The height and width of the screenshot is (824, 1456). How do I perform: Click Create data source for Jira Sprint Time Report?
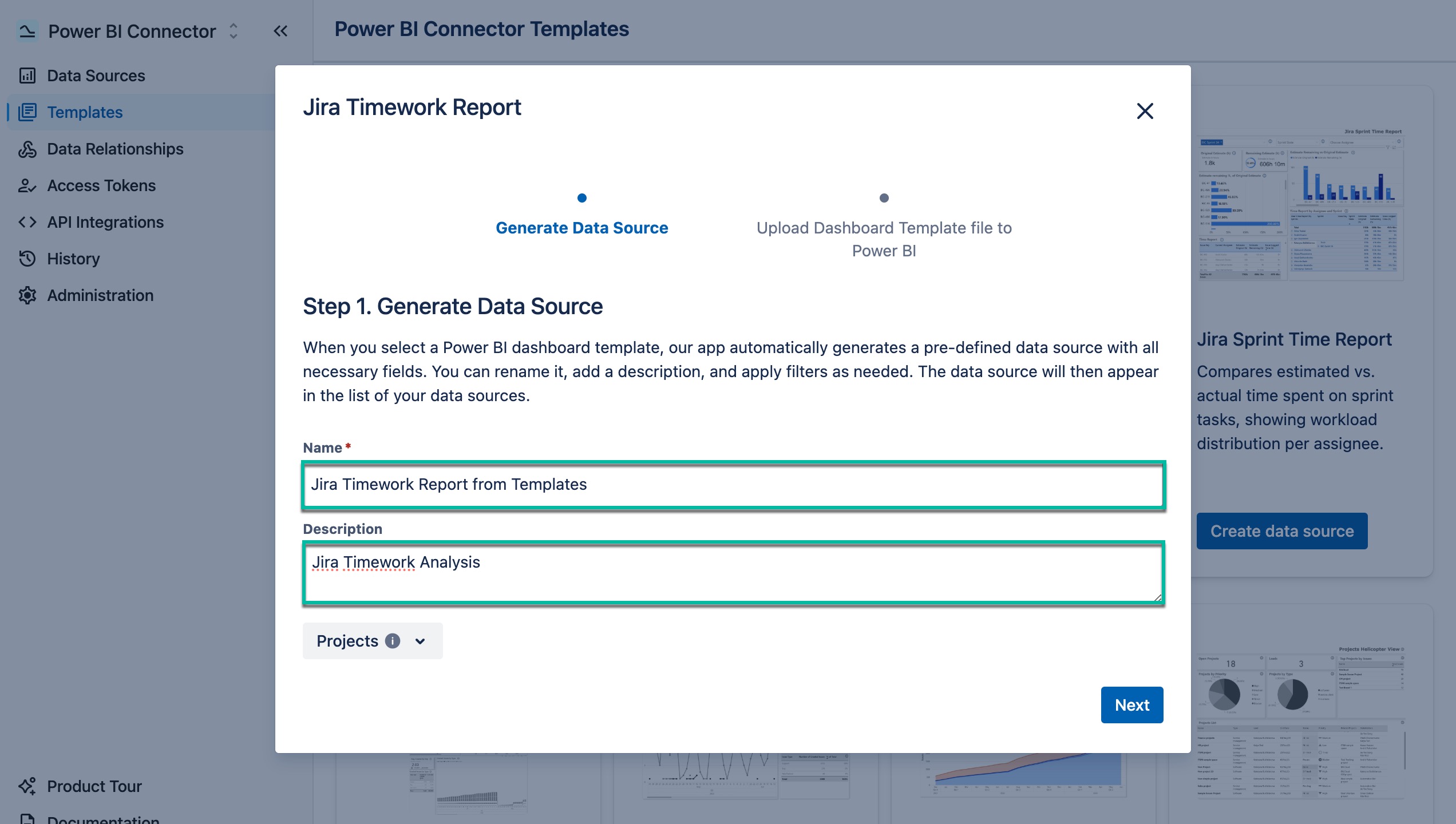tap(1281, 531)
